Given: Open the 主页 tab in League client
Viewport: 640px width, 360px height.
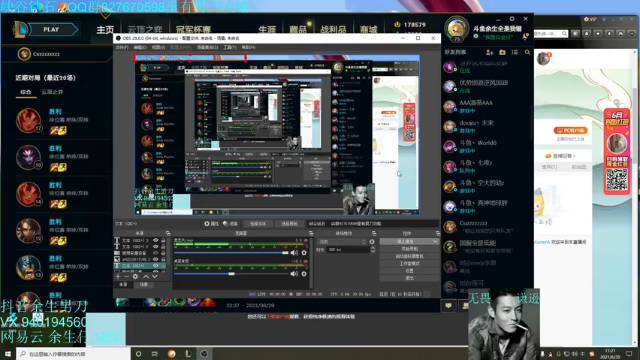Looking at the screenshot, I should 105,29.
